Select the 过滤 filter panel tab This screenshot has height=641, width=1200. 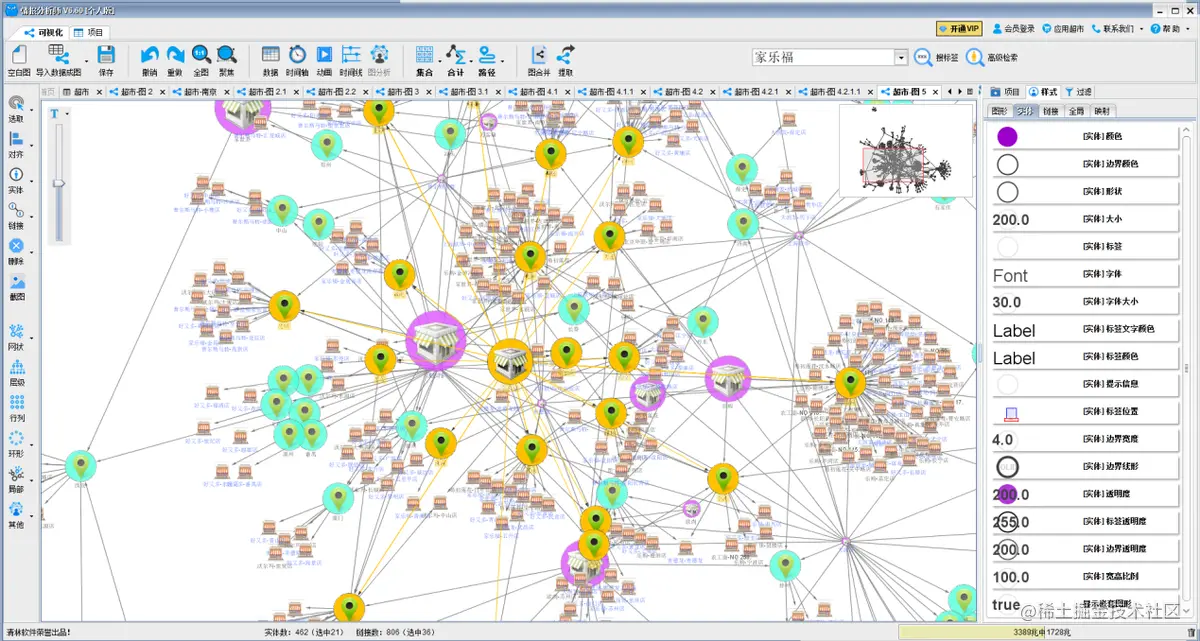1077,91
